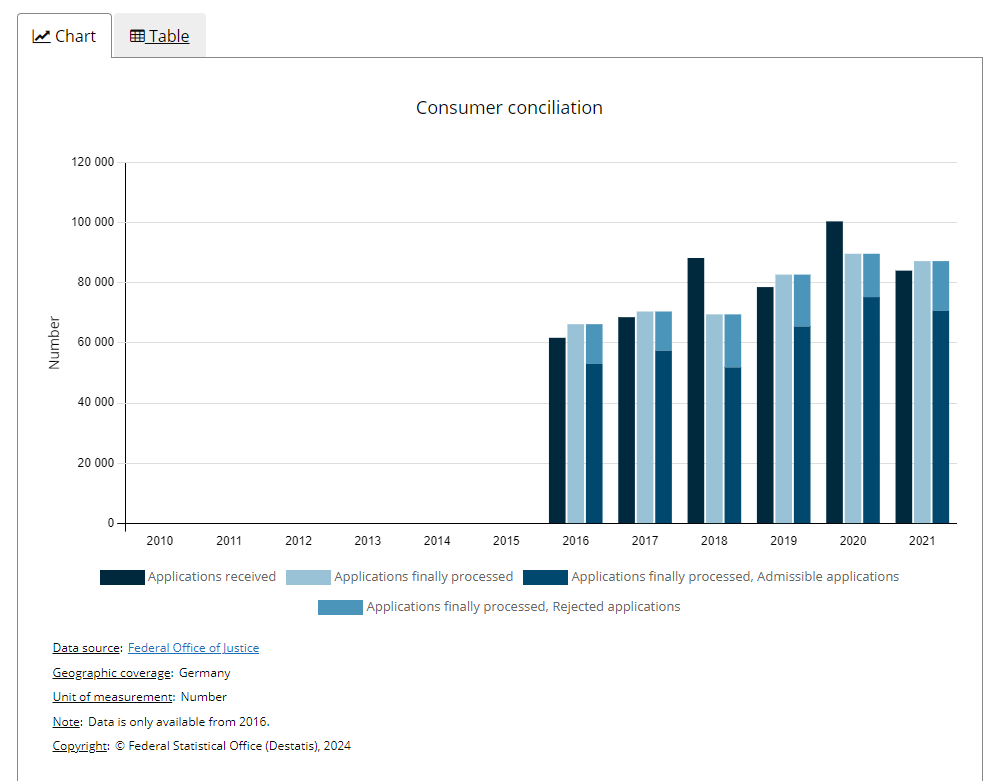Toggle Admissible applications legend swatch

(545, 577)
